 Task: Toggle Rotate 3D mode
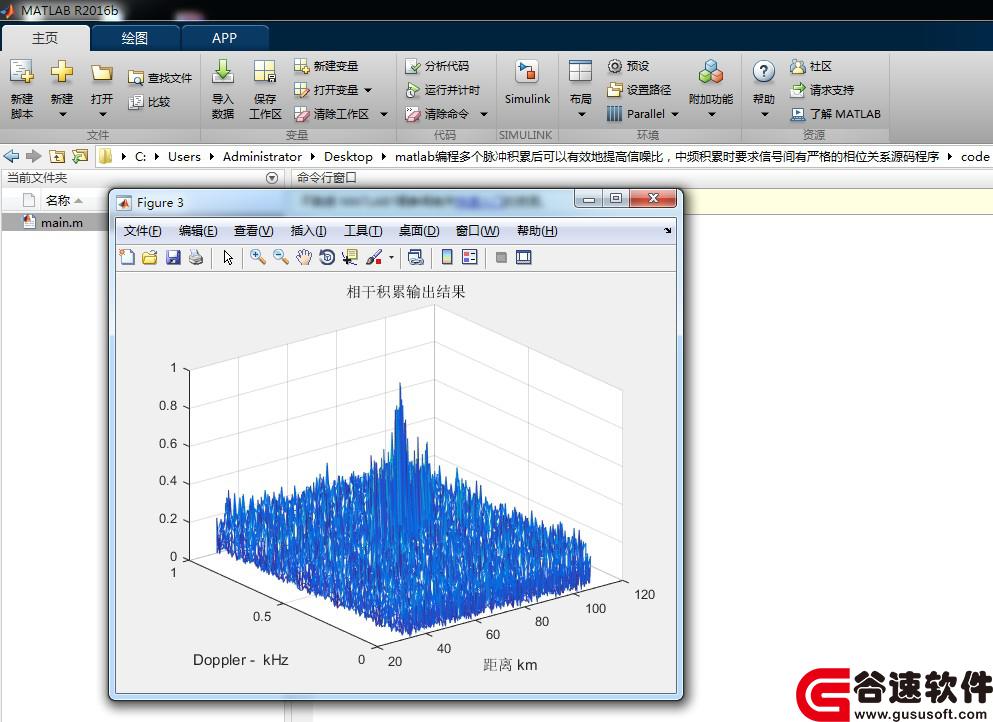pyautogui.click(x=327, y=257)
